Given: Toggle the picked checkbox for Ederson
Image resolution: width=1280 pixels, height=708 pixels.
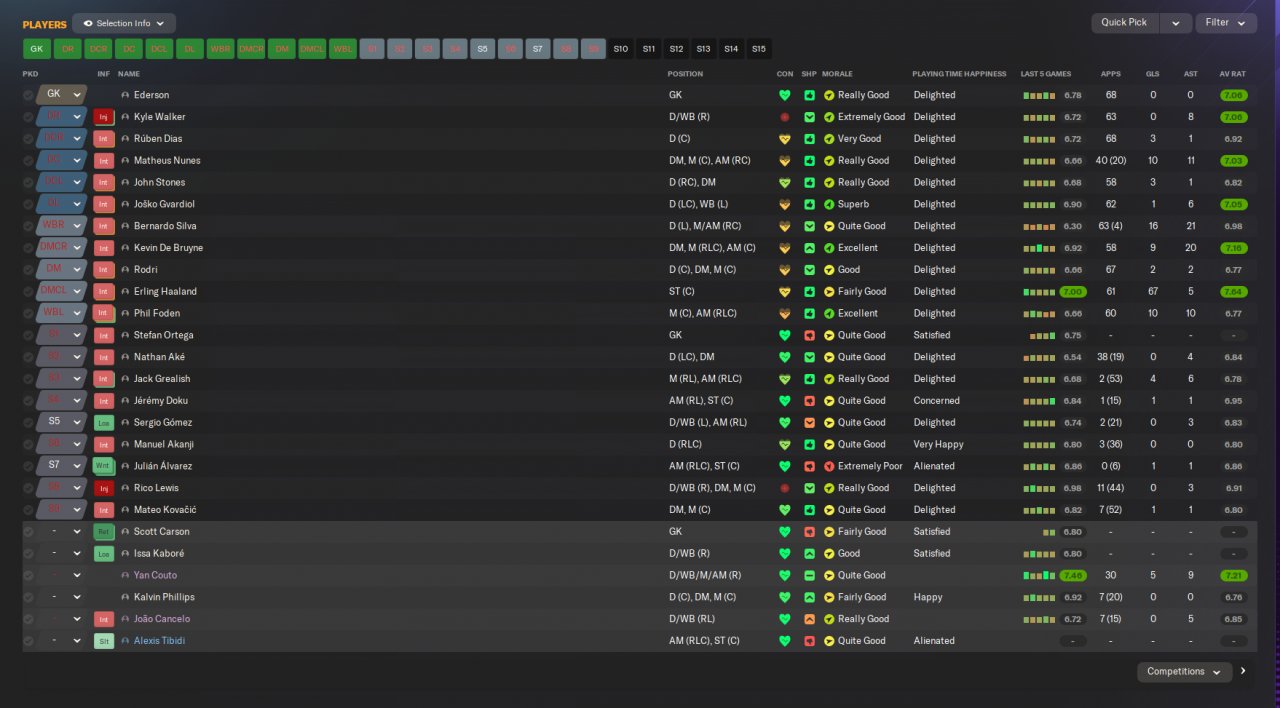Looking at the screenshot, I should [28, 95].
